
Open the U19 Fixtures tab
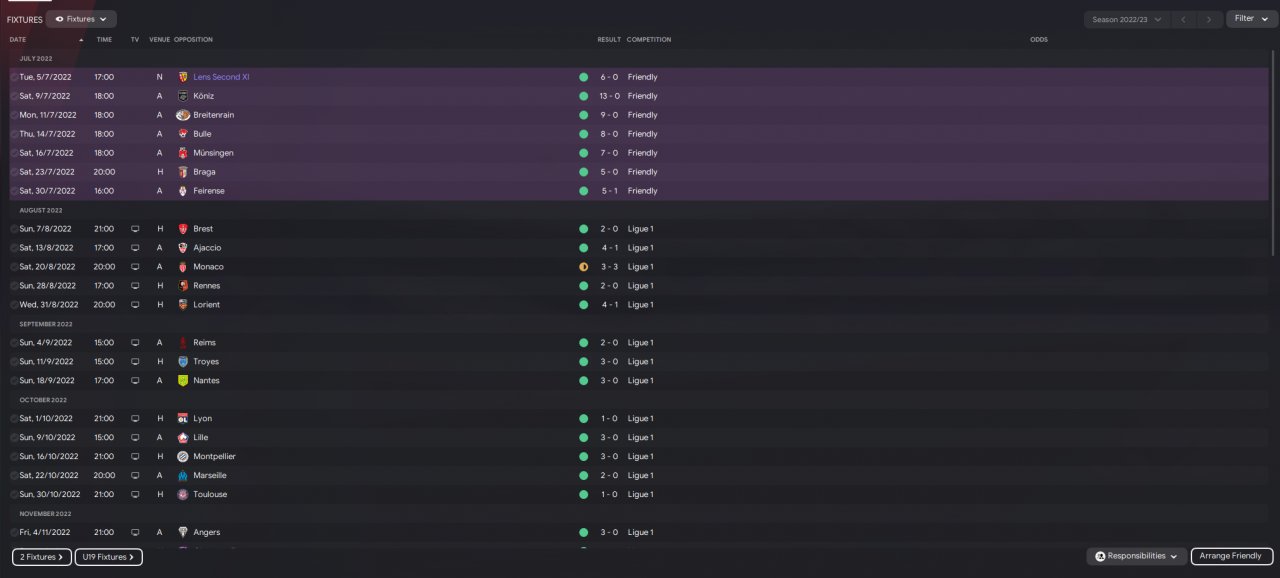coord(108,557)
